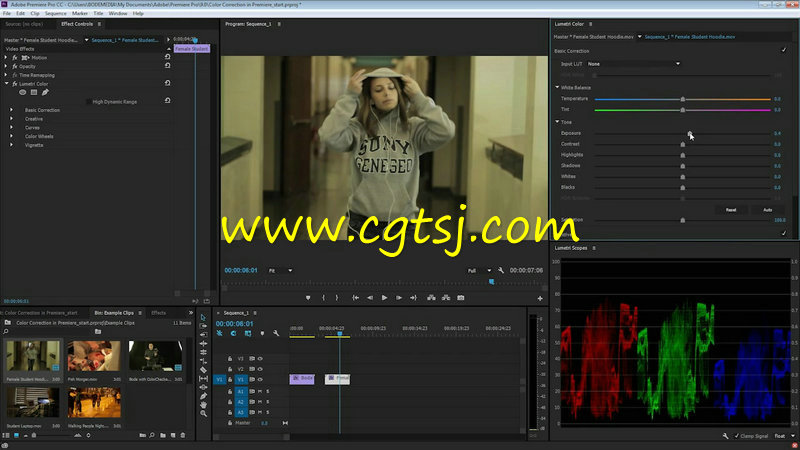Open timeline display settings wrench
The width and height of the screenshot is (800, 450).
point(276,333)
